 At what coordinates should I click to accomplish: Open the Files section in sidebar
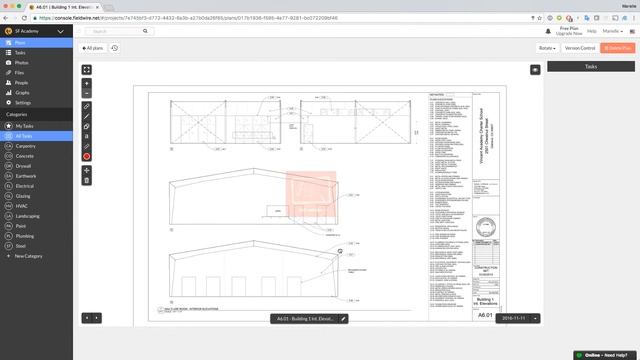click(x=36, y=73)
